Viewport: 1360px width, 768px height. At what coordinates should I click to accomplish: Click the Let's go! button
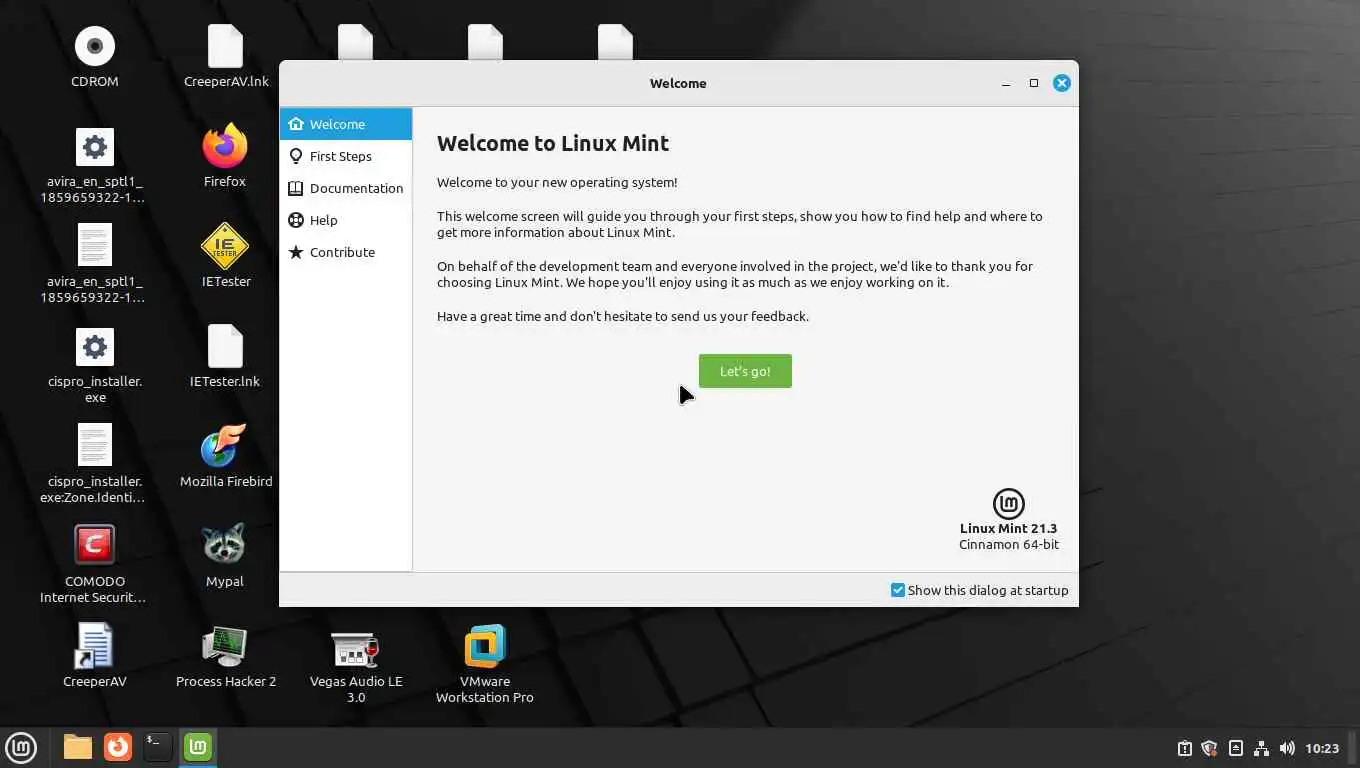pyautogui.click(x=745, y=371)
